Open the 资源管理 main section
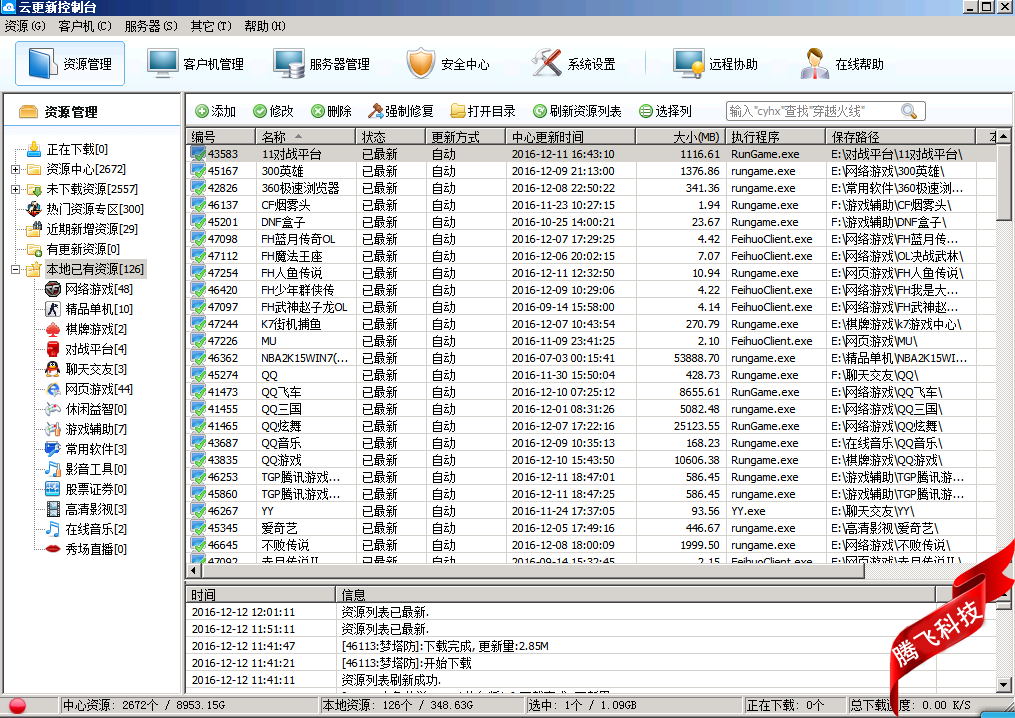The image size is (1015, 718). 70,63
